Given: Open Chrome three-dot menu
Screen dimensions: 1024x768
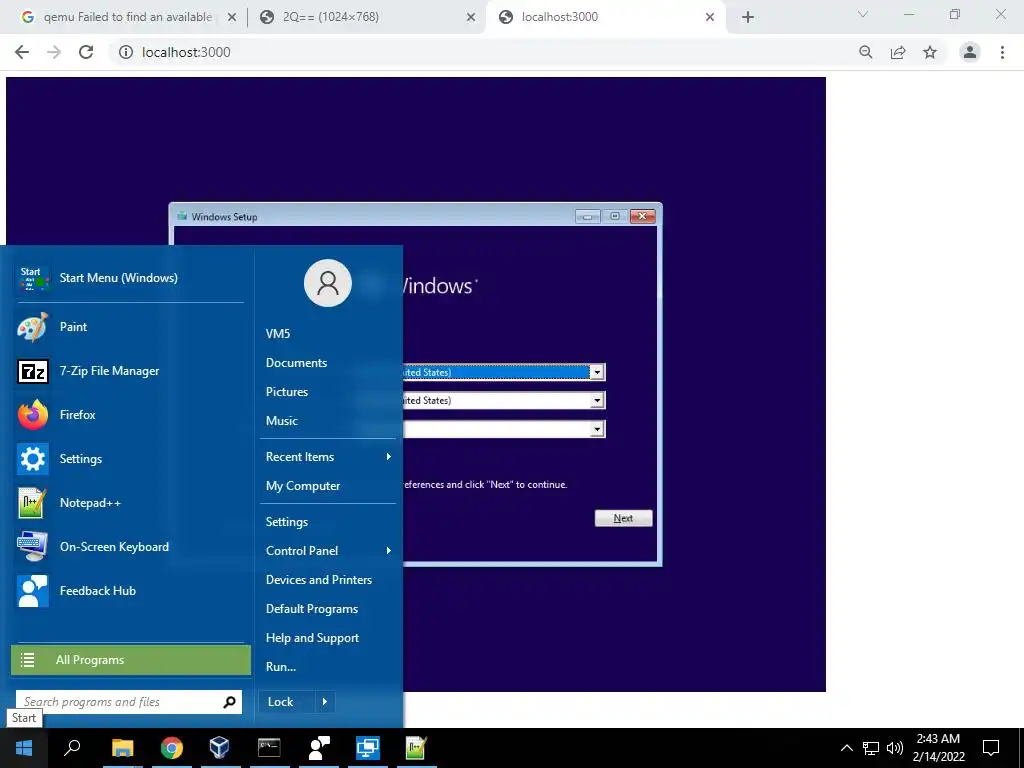Looking at the screenshot, I should pos(1002,52).
